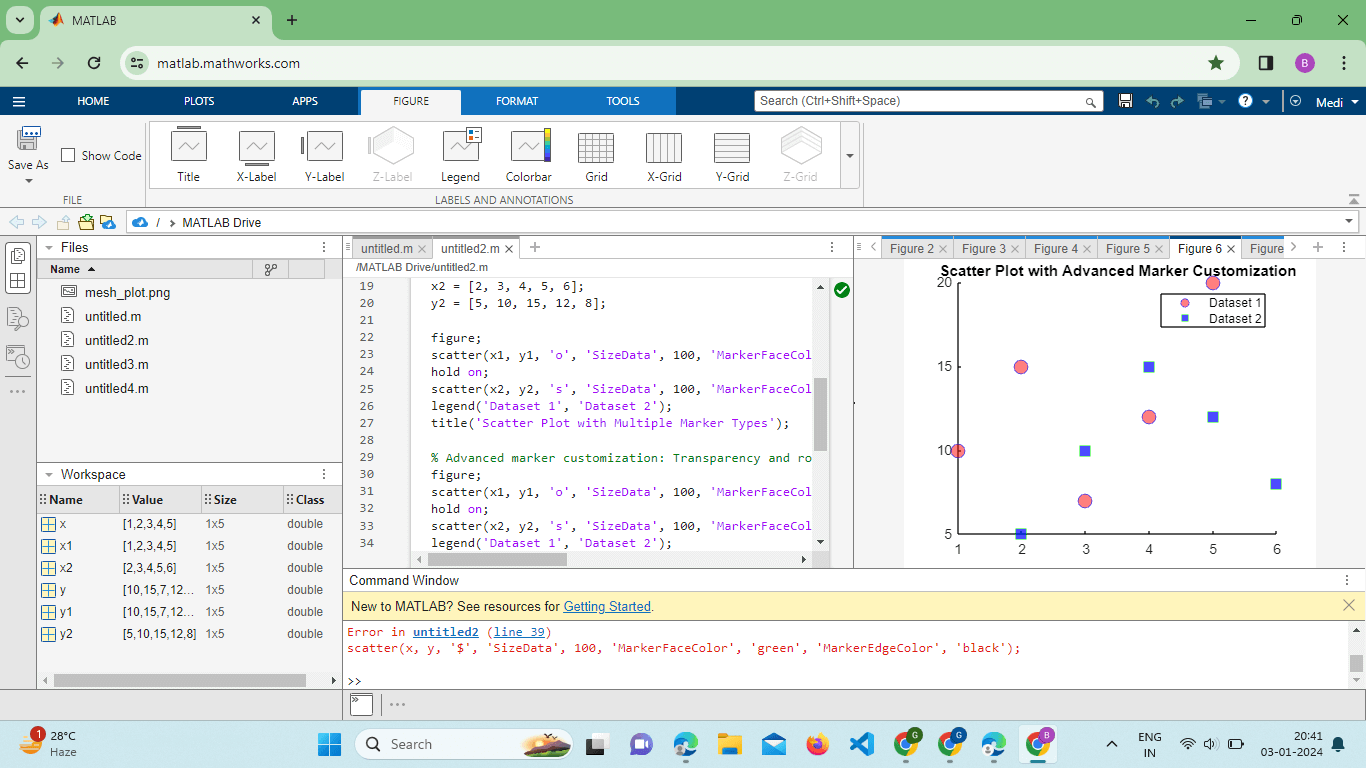Select the untitled.m editor tab

[387, 248]
